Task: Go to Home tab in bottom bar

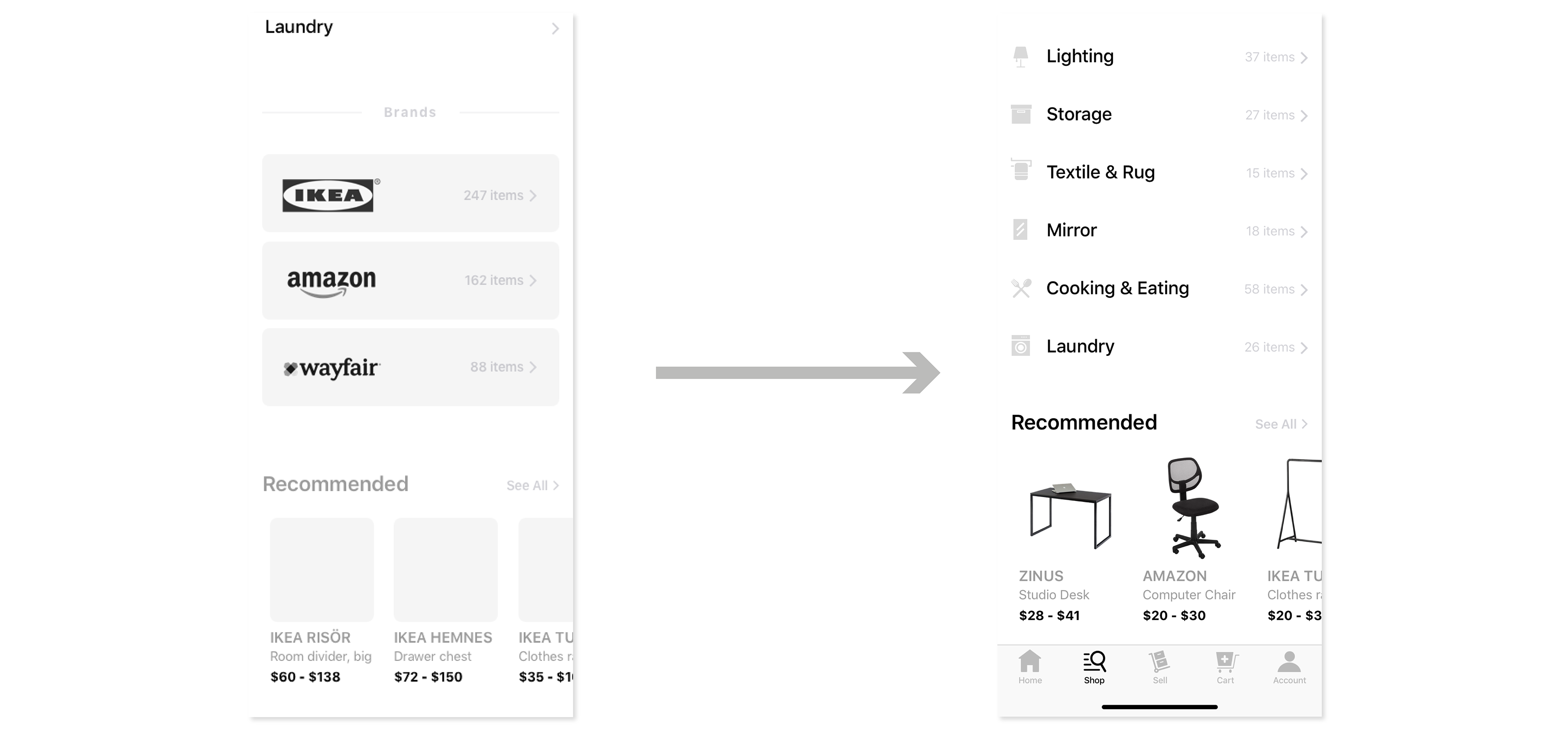Action: tap(1030, 667)
